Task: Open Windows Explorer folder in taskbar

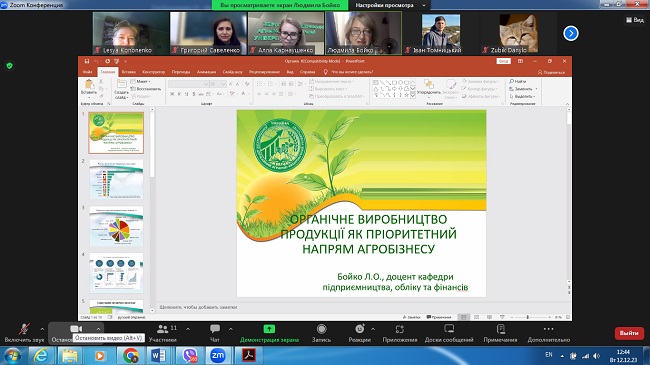Action: point(70,355)
